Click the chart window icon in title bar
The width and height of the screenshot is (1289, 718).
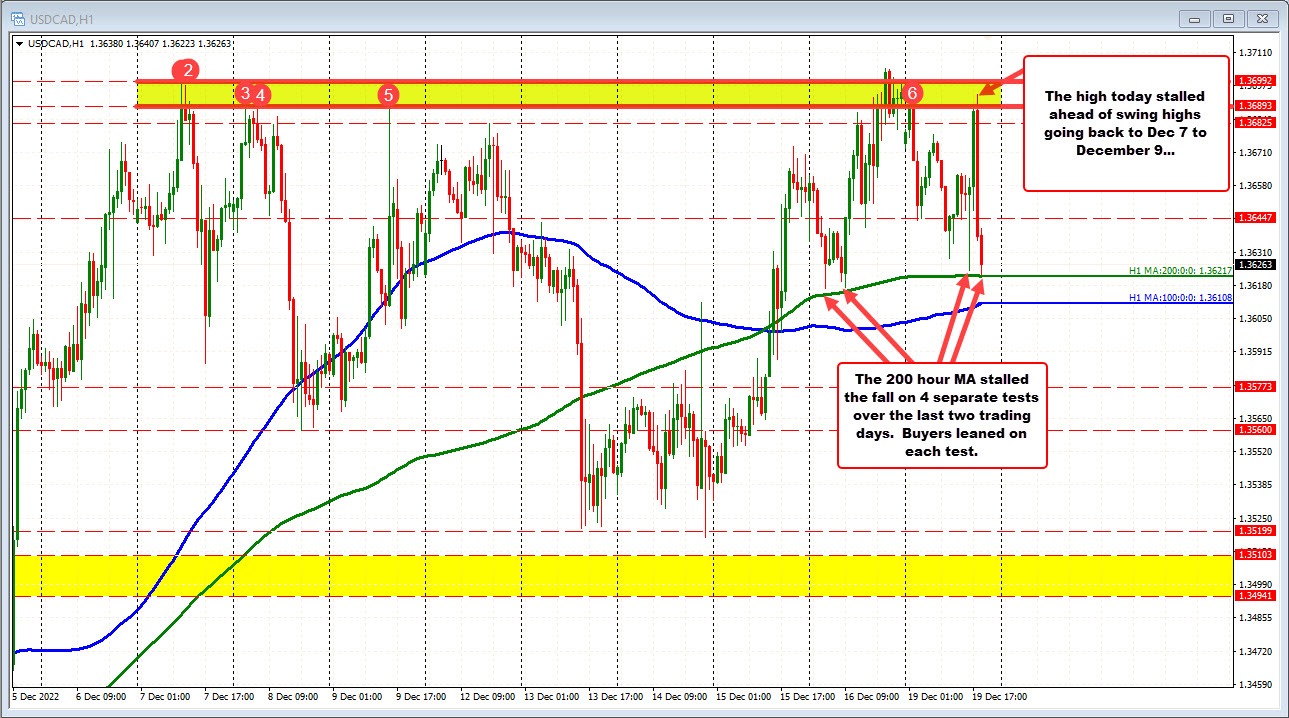point(18,17)
